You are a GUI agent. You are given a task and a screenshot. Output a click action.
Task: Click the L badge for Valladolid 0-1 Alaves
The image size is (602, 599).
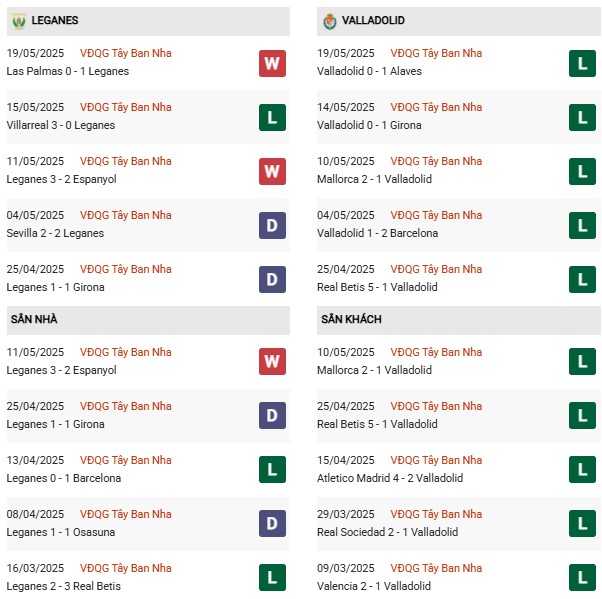[582, 63]
